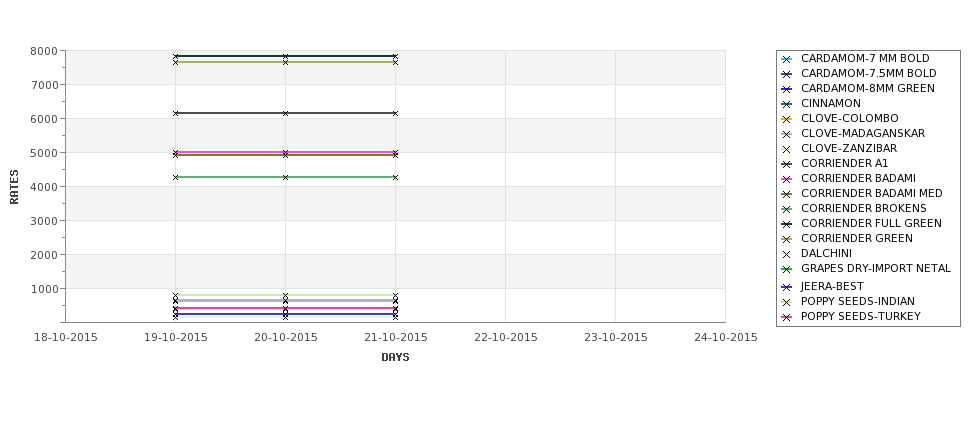The width and height of the screenshot is (975, 429).
Task: Click the 6150 line data point on 21-10-2015
Action: coord(395,113)
